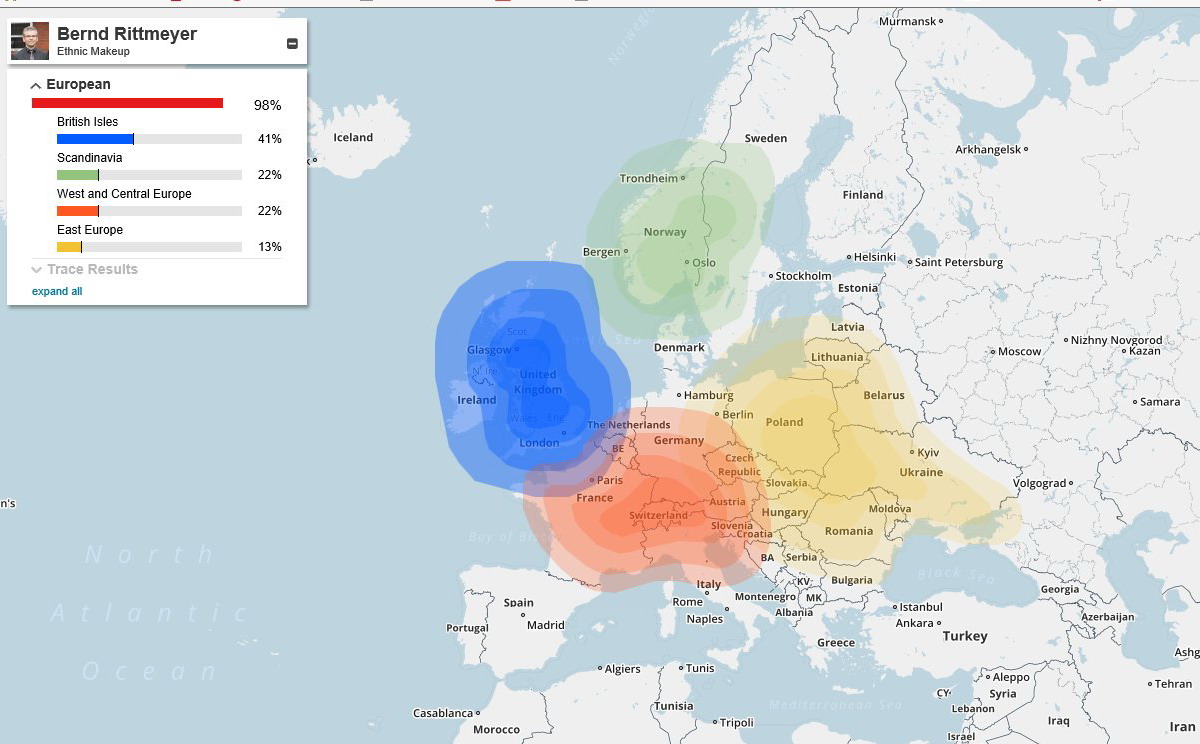Screen dimensions: 1200x744
Task: Click the yellow region at Poland label
Action: coord(784,422)
